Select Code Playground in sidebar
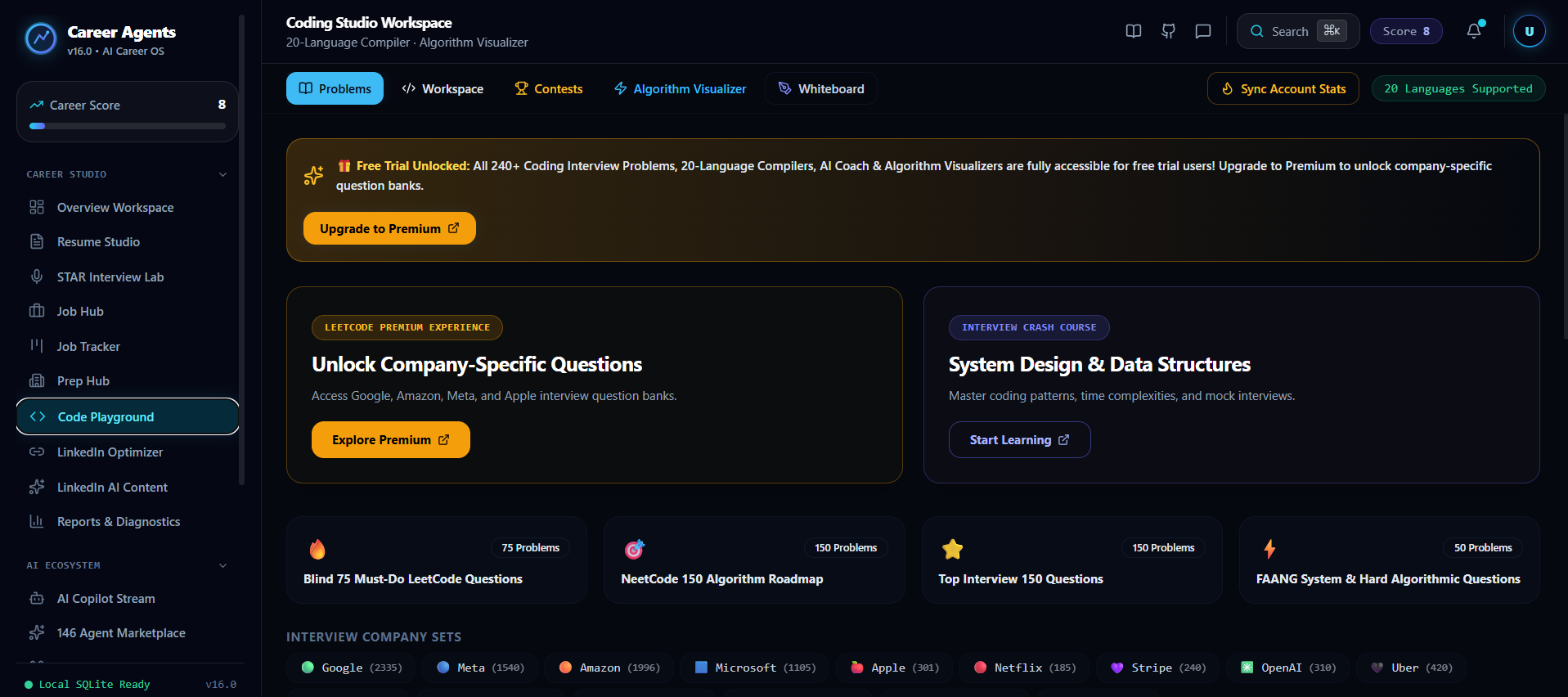This screenshot has height=697, width=1568. pos(128,416)
